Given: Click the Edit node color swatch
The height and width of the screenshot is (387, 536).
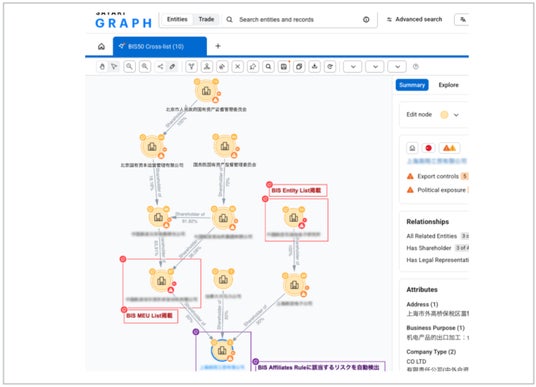Looking at the screenshot, I should (x=444, y=115).
